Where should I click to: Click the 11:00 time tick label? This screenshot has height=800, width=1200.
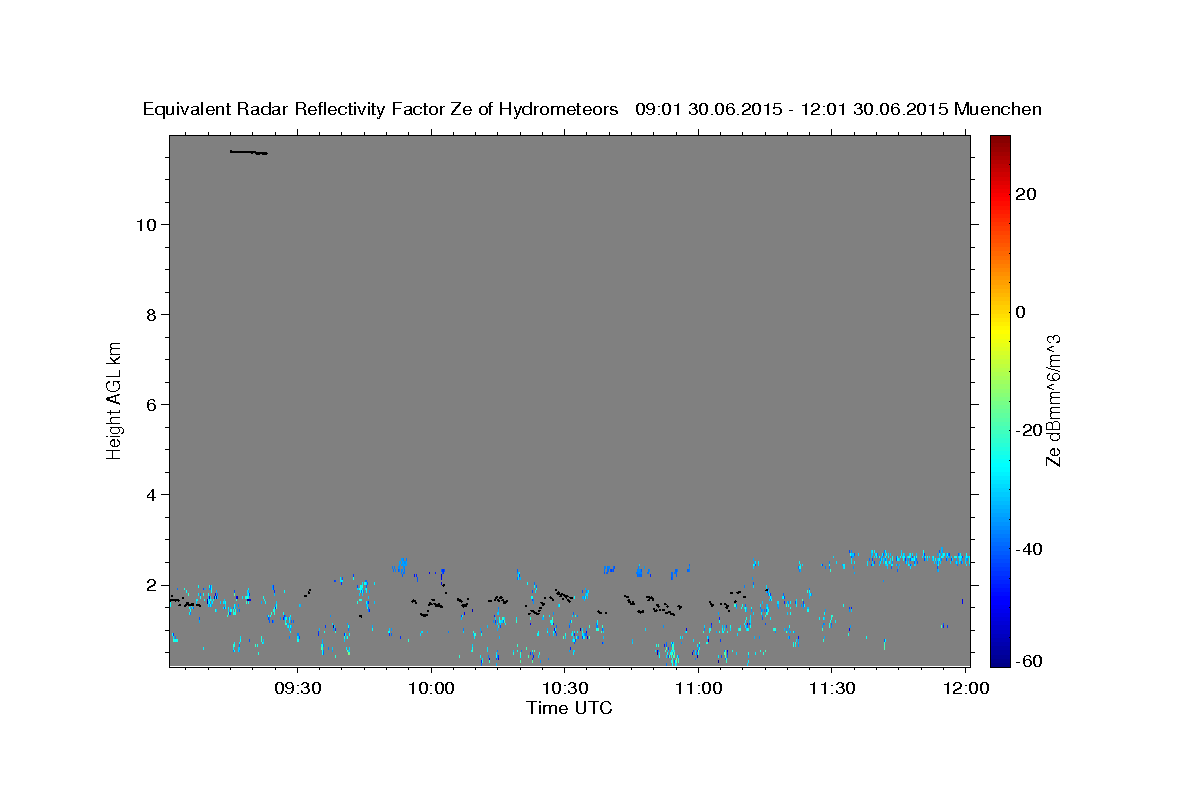(699, 689)
